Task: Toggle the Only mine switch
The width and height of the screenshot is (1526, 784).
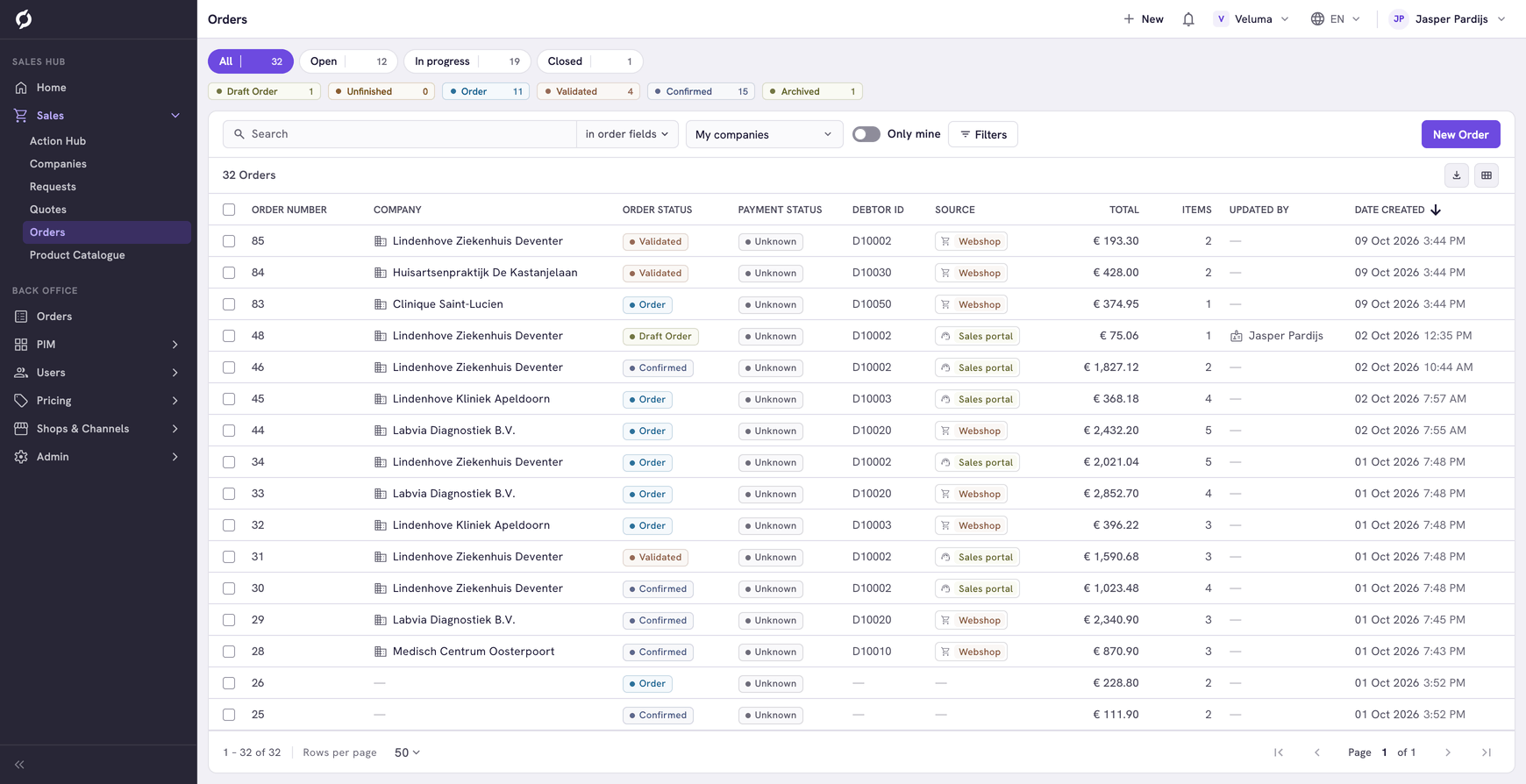Action: point(866,134)
